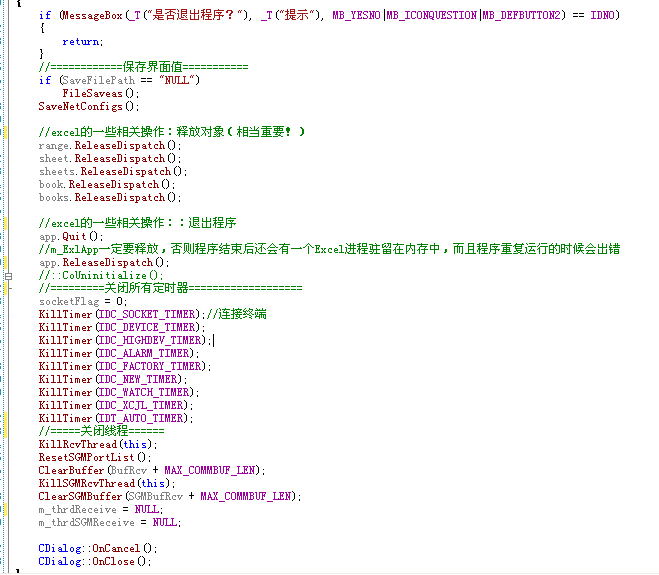Click KillTimer(IDT_AUTO_TIMER) line
The width and height of the screenshot is (659, 575).
click(116, 419)
